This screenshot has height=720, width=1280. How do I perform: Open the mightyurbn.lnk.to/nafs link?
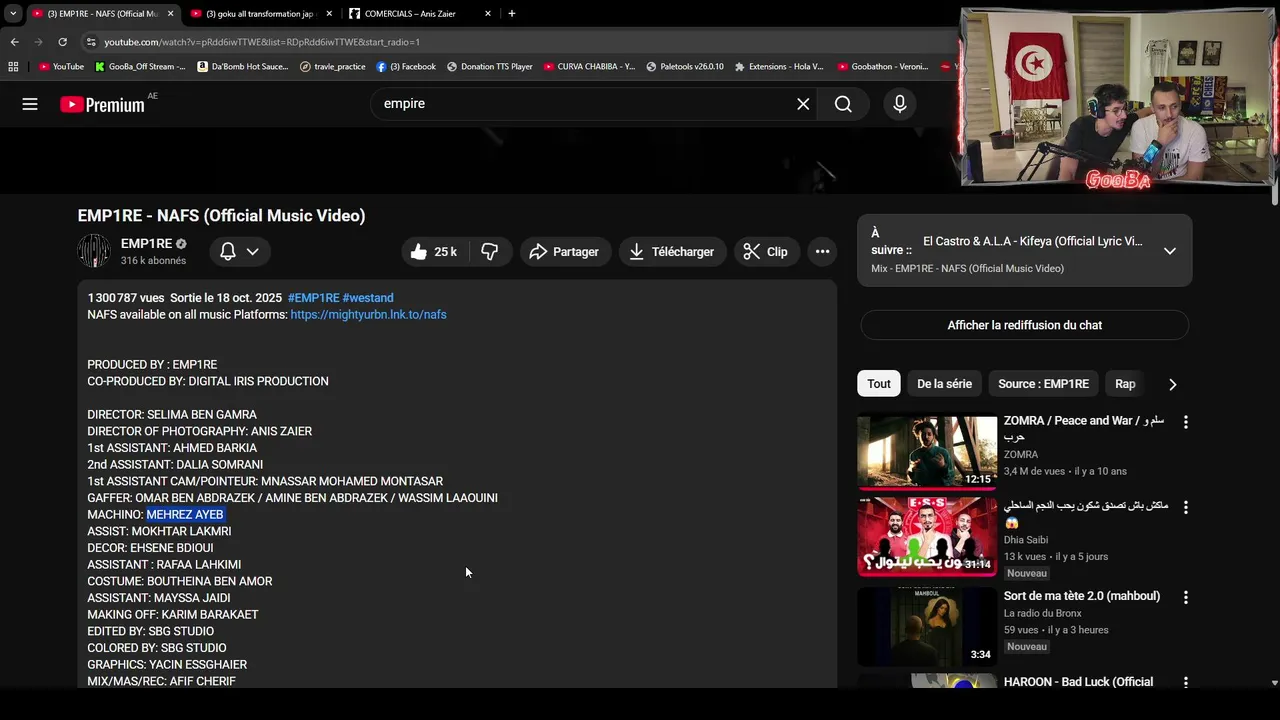pyautogui.click(x=368, y=315)
